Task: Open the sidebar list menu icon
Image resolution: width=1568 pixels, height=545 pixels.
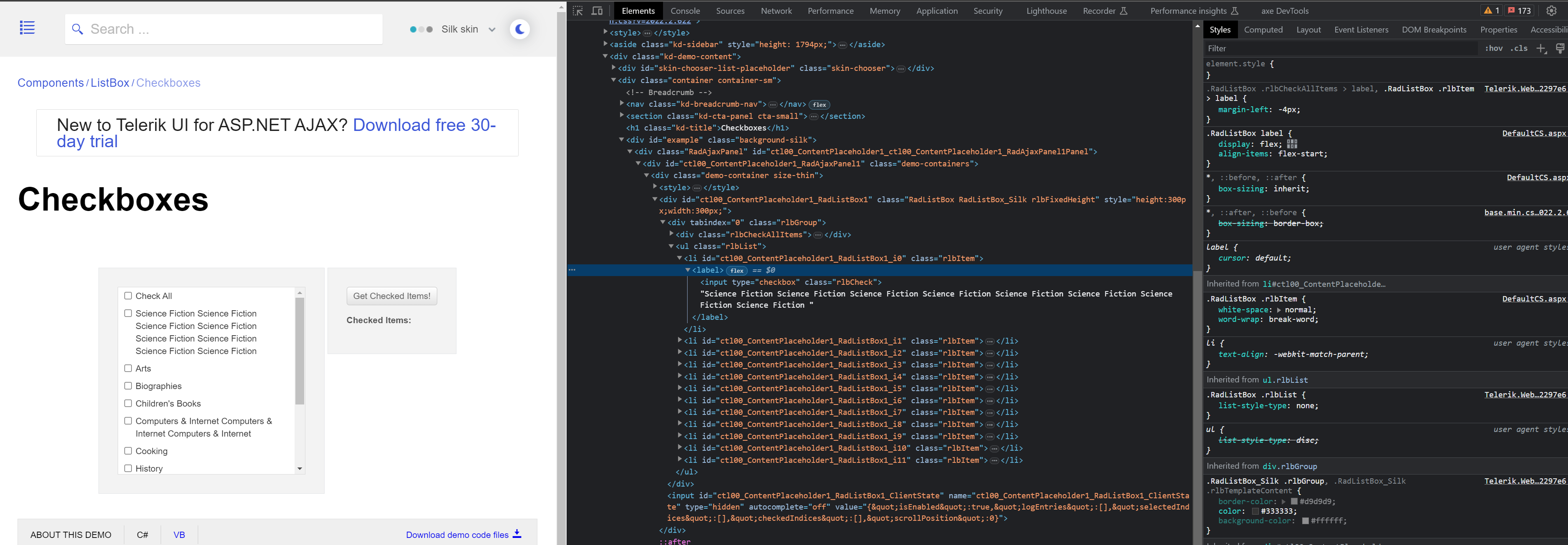Action: [x=28, y=28]
